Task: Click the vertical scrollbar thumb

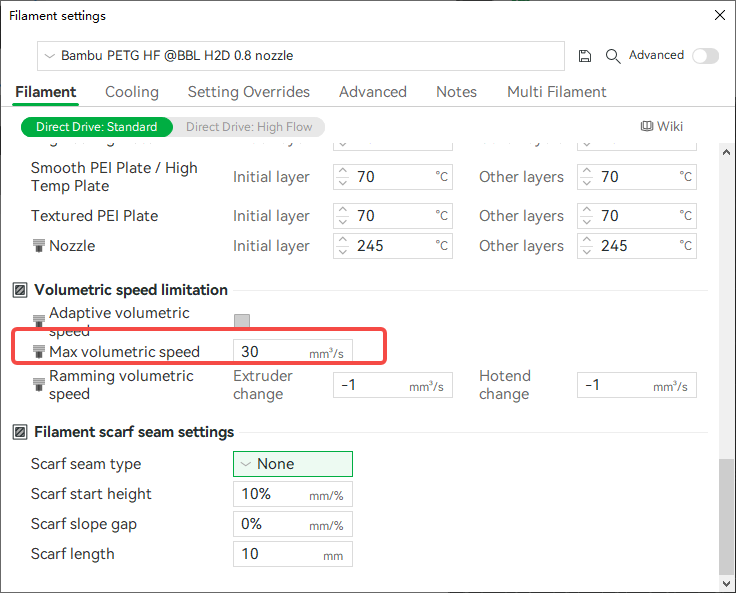Action: click(x=727, y=516)
